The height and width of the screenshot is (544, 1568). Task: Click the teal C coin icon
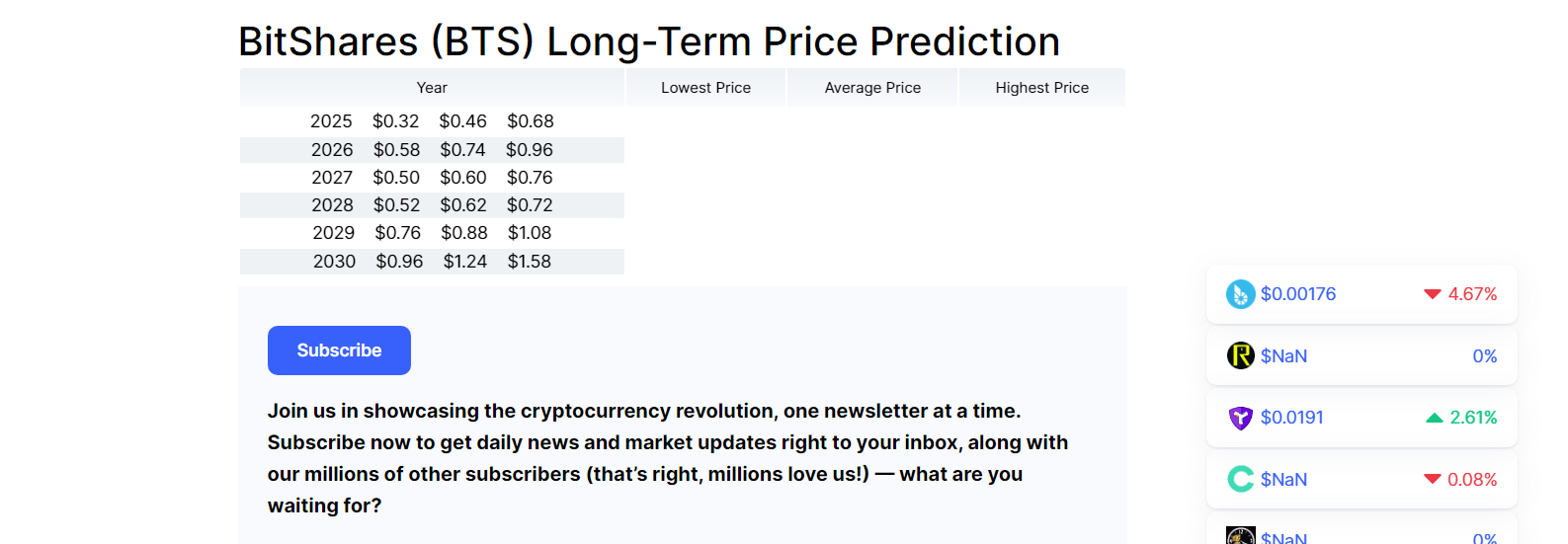pyautogui.click(x=1241, y=479)
